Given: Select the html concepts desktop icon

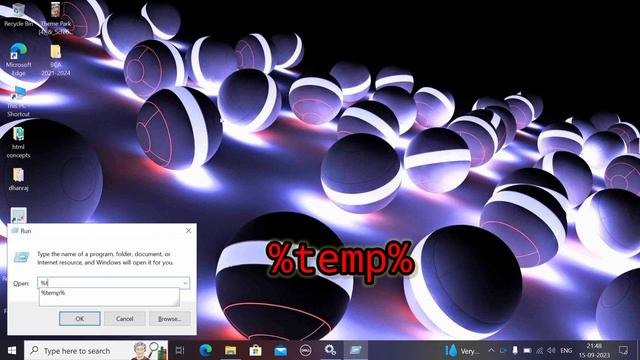Looking at the screenshot, I should (x=18, y=142).
